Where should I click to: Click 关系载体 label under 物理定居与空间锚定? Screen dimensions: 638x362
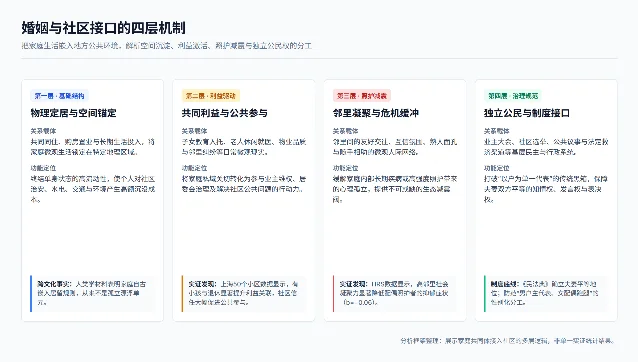[43, 131]
